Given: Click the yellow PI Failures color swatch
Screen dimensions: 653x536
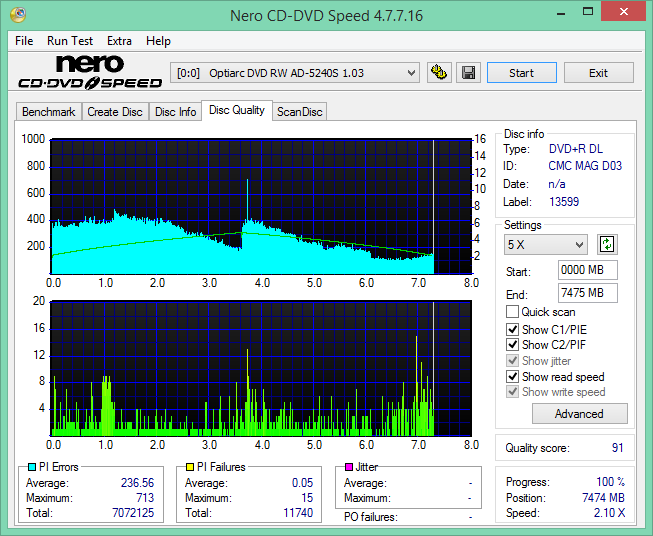Looking at the screenshot, I should coord(190,467).
